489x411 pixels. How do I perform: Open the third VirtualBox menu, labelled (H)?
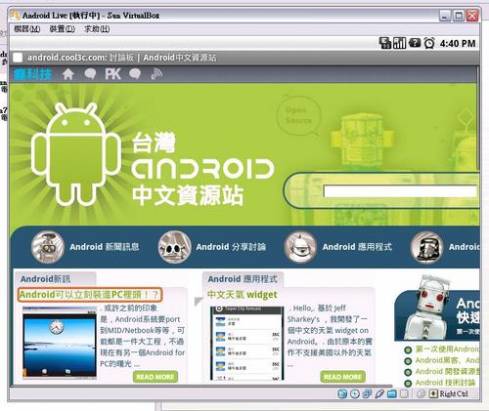pos(97,29)
